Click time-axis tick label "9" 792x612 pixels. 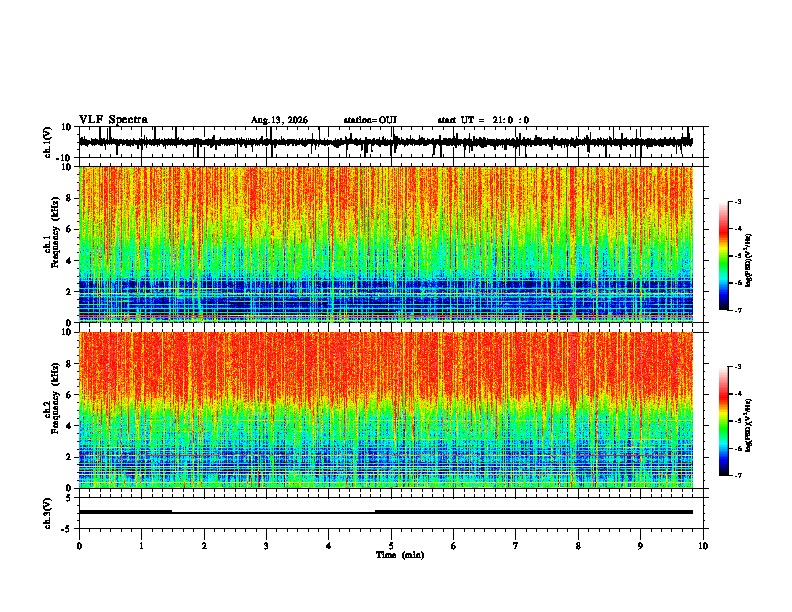(640, 546)
